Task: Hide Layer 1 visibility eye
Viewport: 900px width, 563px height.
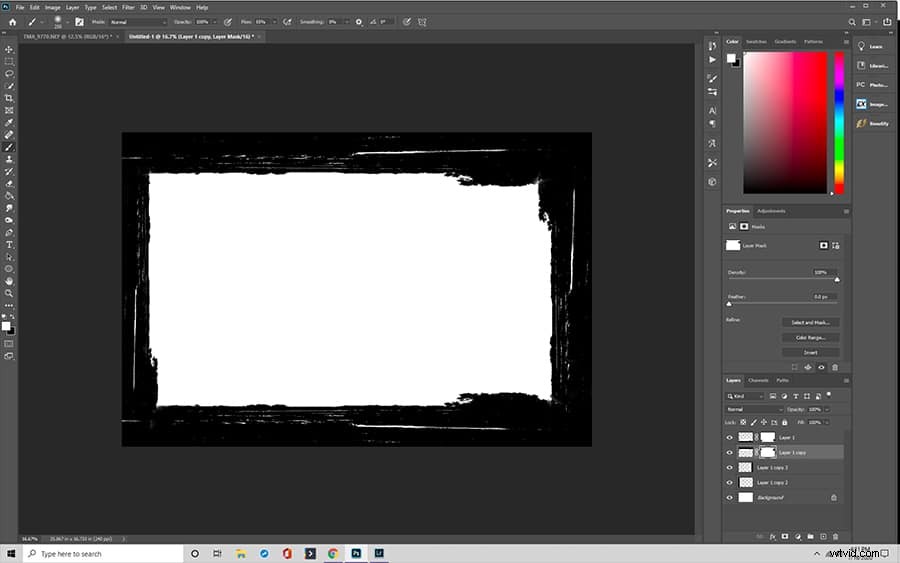Action: coord(730,437)
